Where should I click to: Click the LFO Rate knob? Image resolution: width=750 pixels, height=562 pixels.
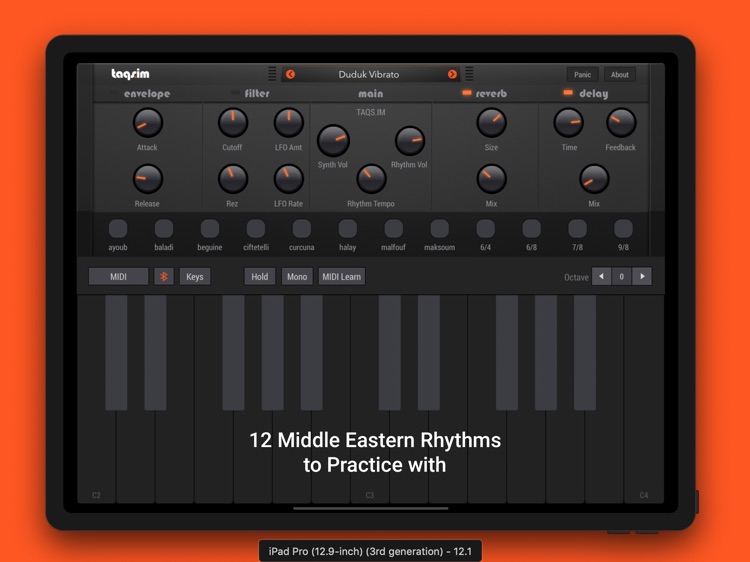(288, 179)
